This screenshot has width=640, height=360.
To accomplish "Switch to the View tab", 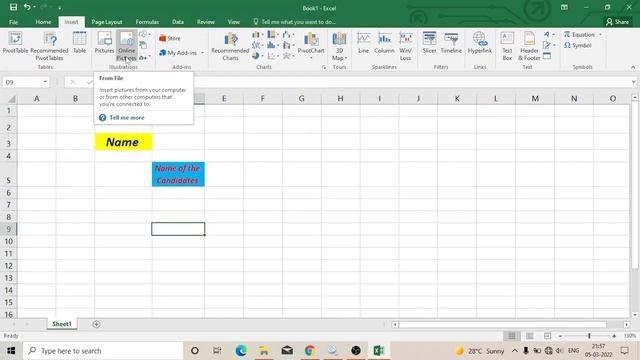I will point(233,22).
